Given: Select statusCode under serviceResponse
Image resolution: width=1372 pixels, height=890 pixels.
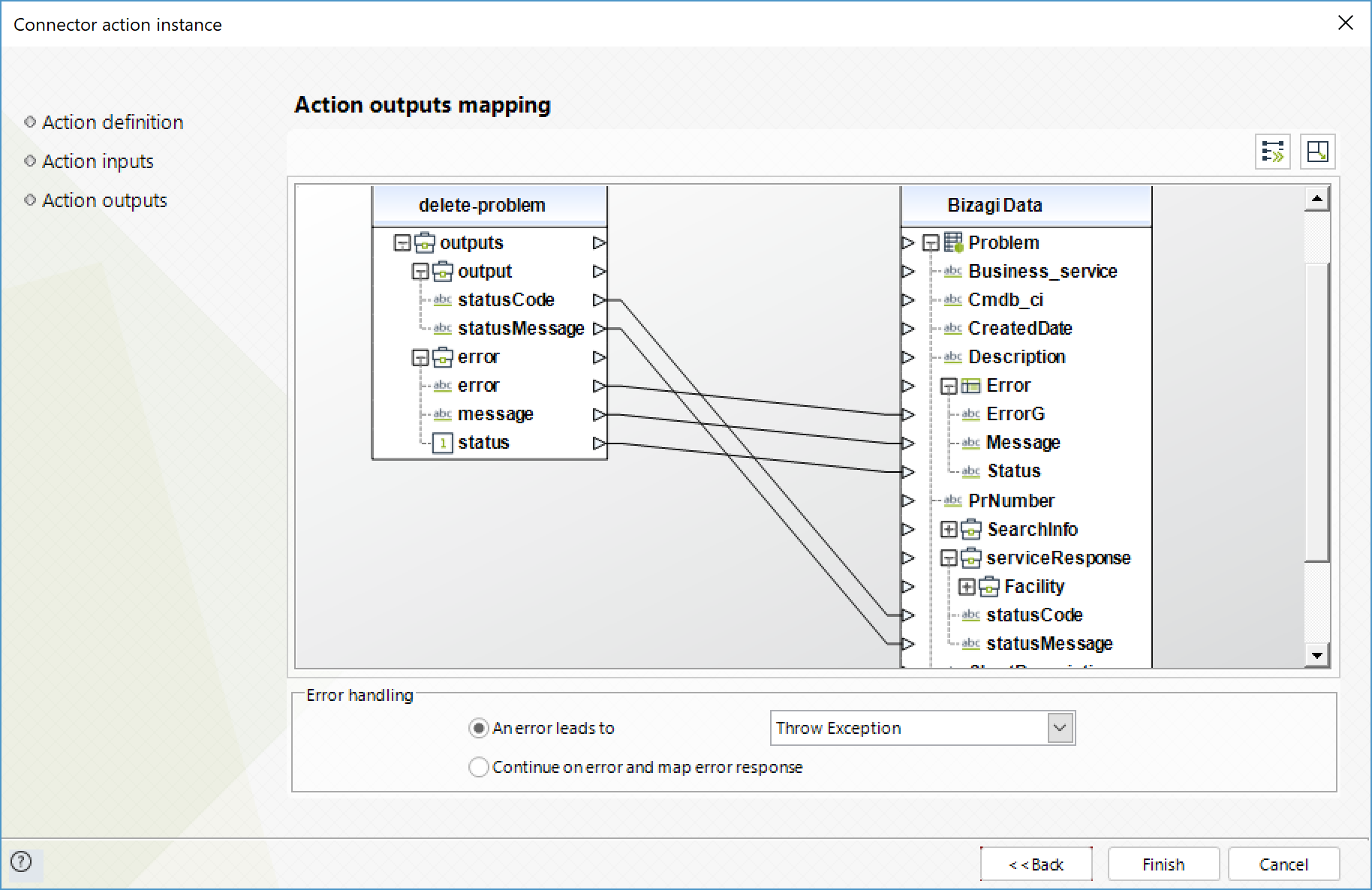Looking at the screenshot, I should click(1034, 615).
